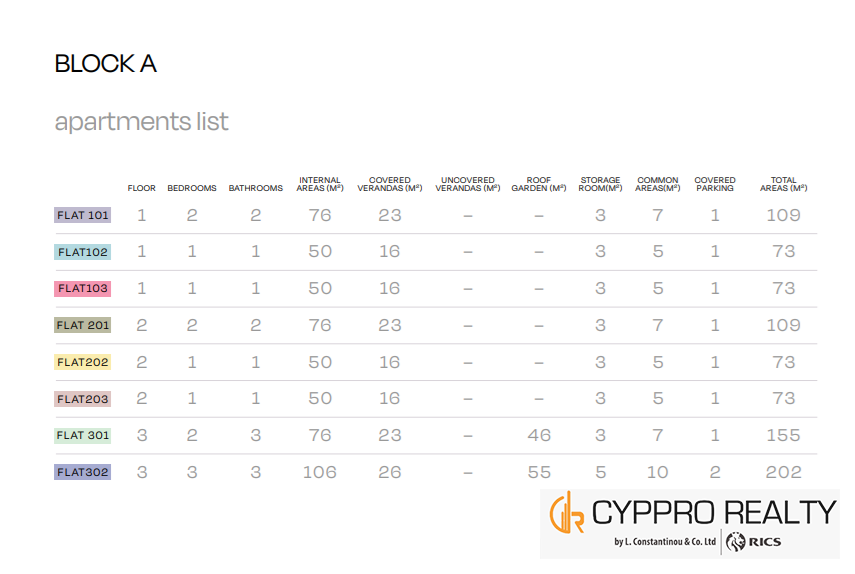
Task: Select the FLAT203 beige-pink label
Action: (x=83, y=399)
